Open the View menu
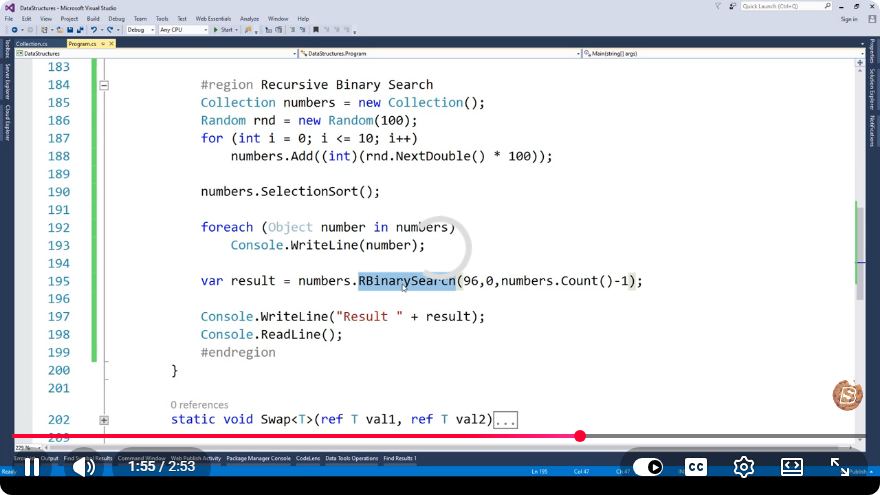This screenshot has height=495, width=880. click(x=46, y=19)
